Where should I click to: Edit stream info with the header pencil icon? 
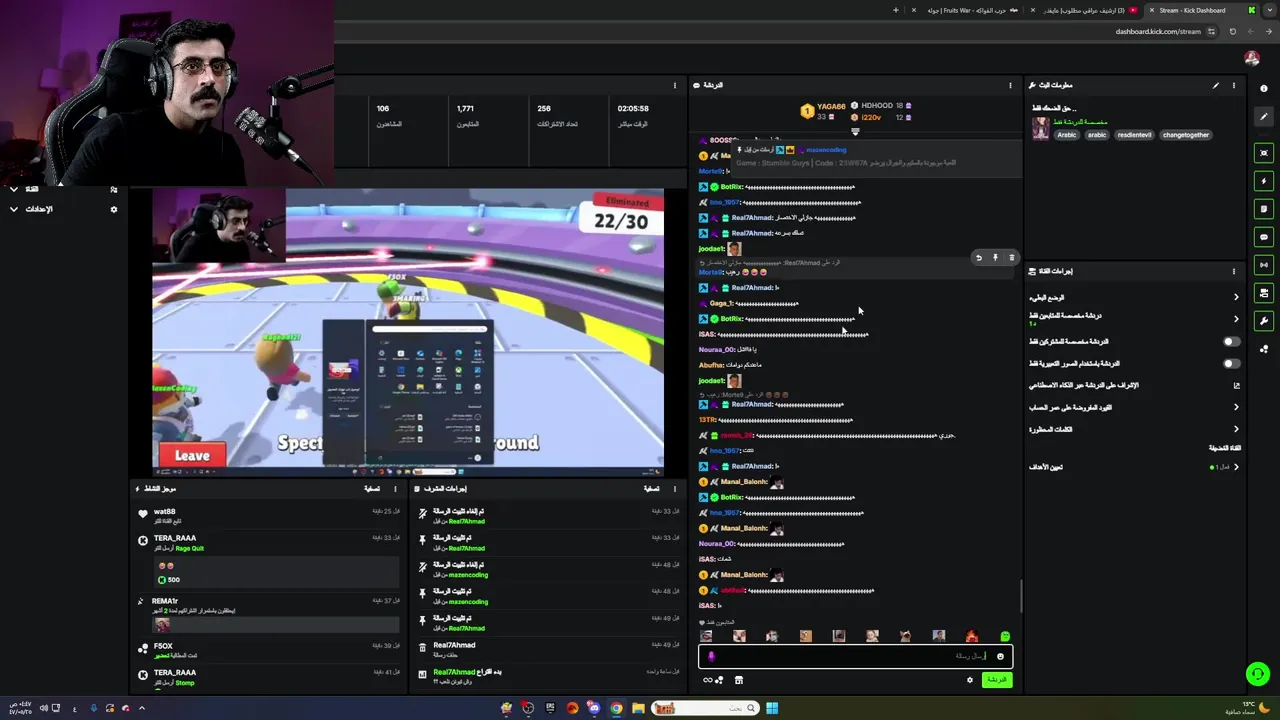tap(1216, 86)
